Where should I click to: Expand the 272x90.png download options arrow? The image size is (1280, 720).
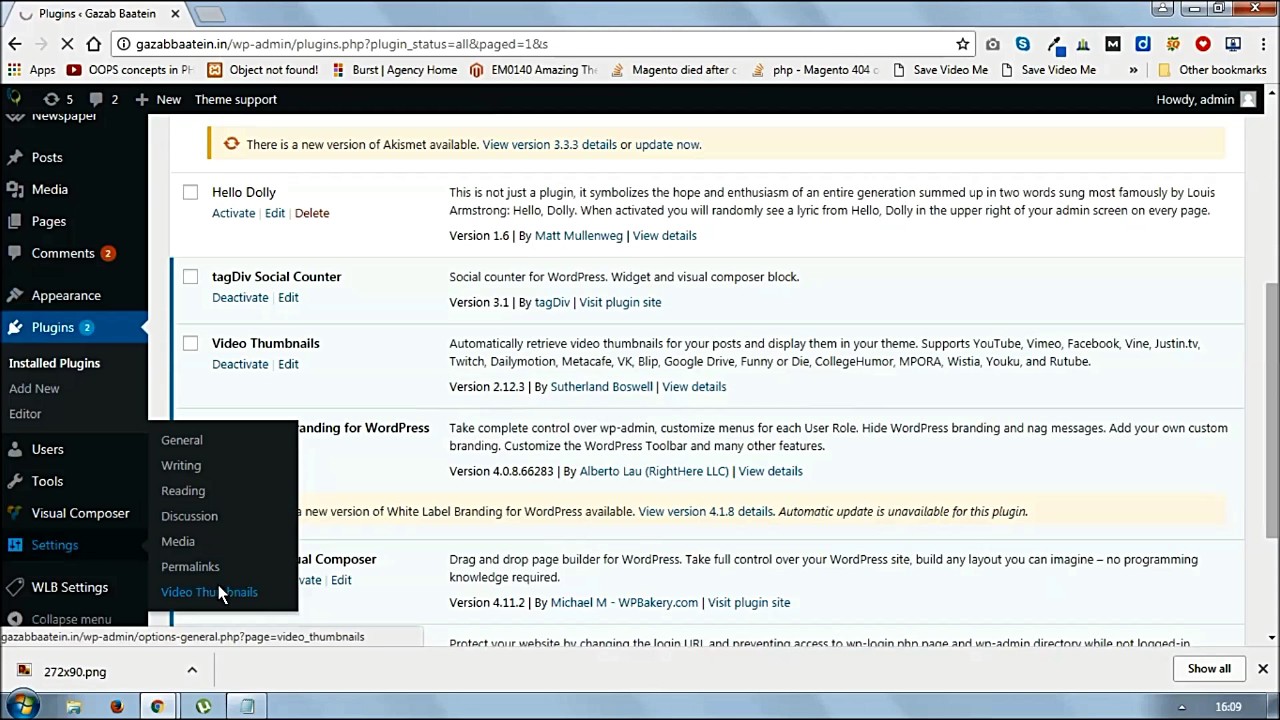pyautogui.click(x=192, y=671)
